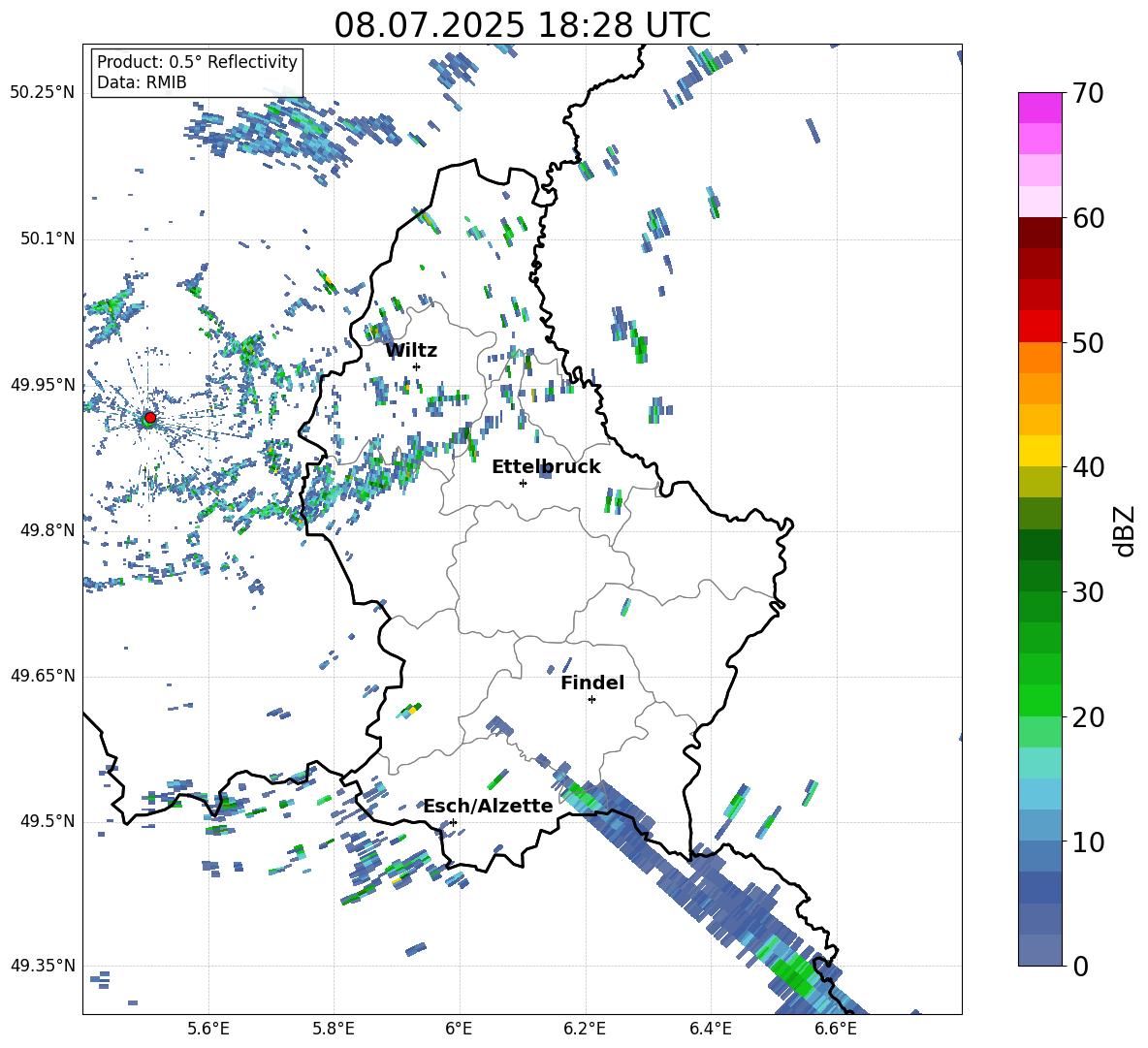Click the colorbar tick label 40
This screenshot has width=1148, height=1048.
pyautogui.click(x=1088, y=467)
